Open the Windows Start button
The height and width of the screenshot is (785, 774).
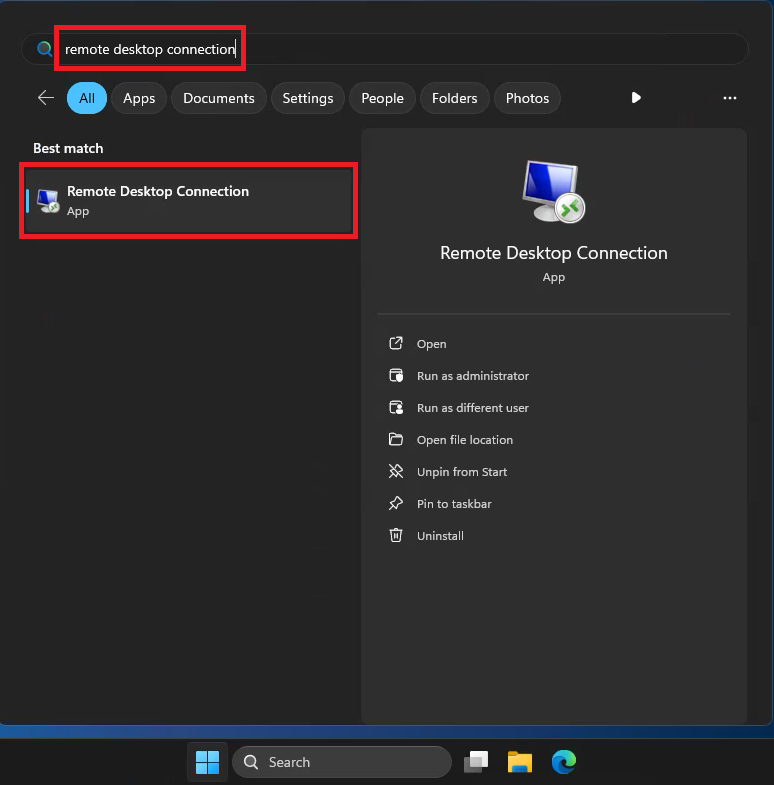pos(207,762)
